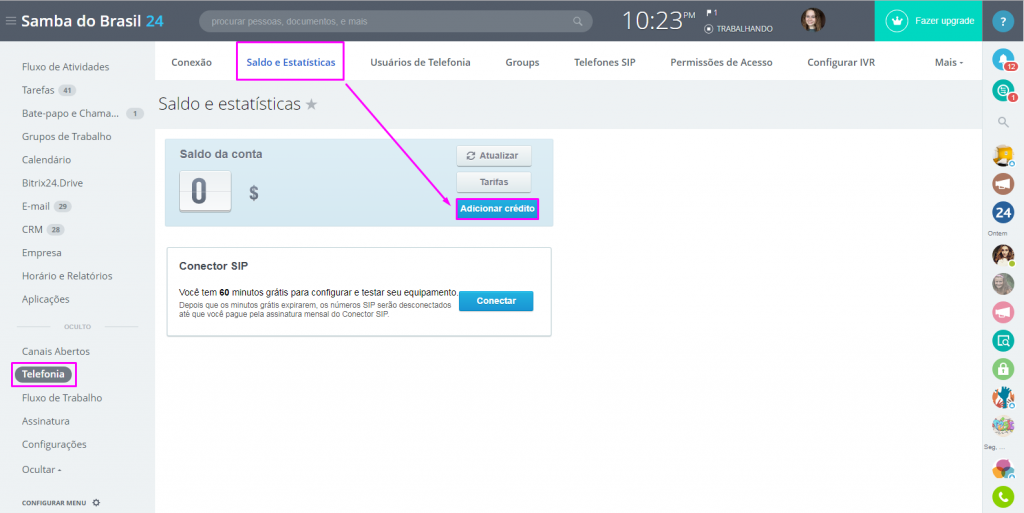Open the overlapping colored circles chat avatar
The image size is (1024, 513).
point(1003,469)
